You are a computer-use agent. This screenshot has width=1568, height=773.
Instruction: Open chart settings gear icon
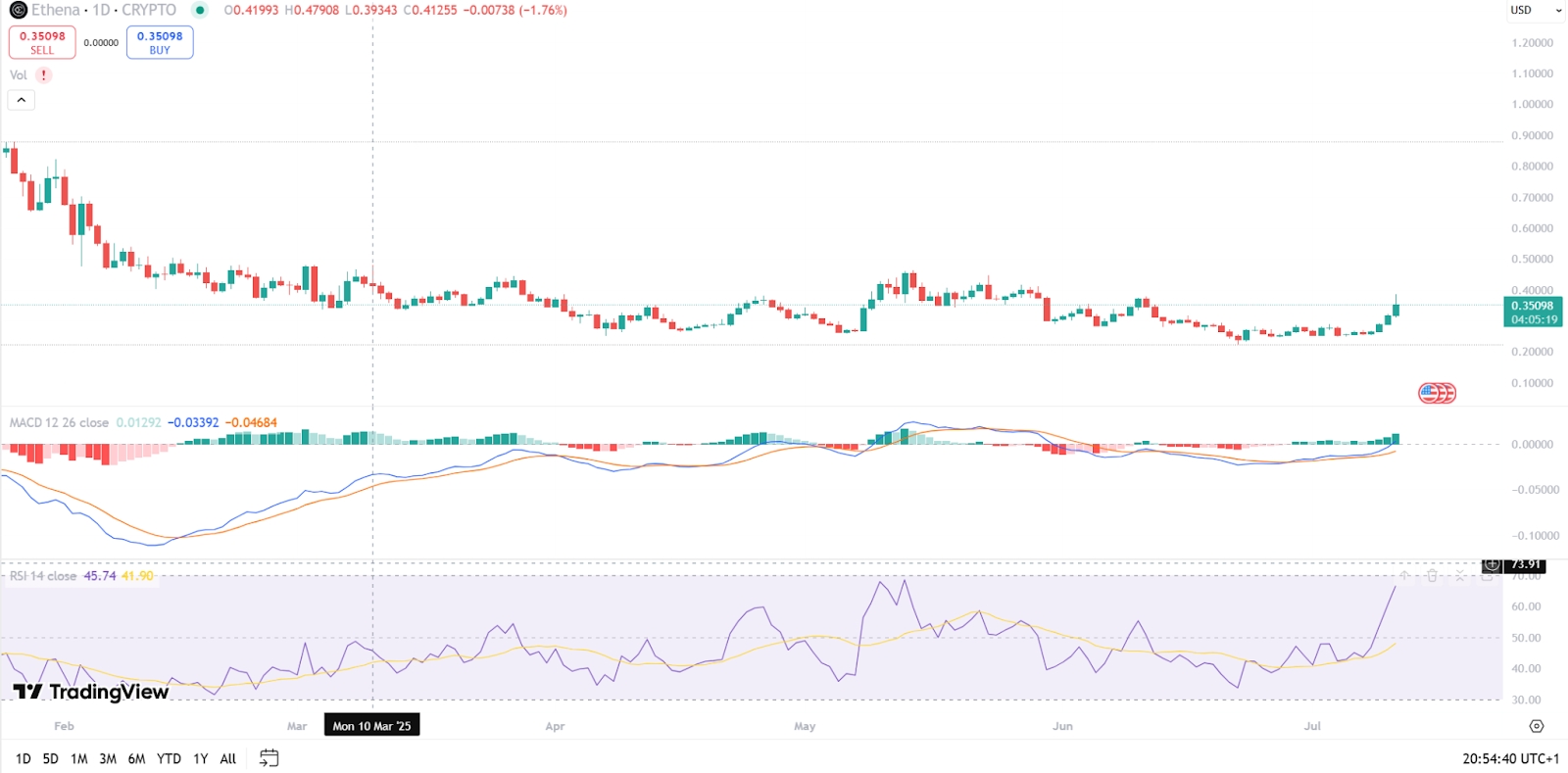pyautogui.click(x=1536, y=726)
